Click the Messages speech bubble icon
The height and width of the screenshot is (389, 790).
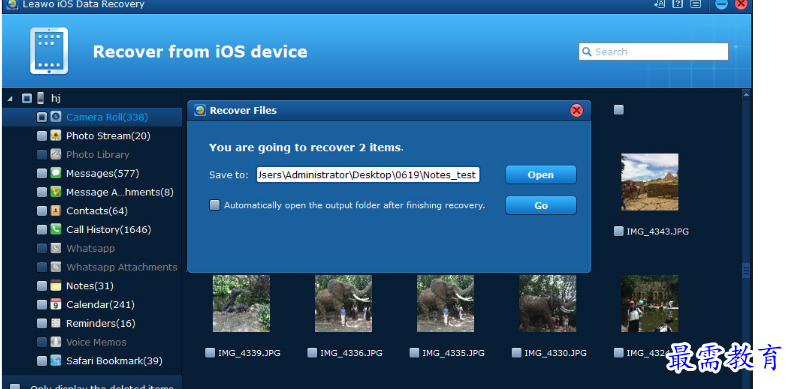56,173
